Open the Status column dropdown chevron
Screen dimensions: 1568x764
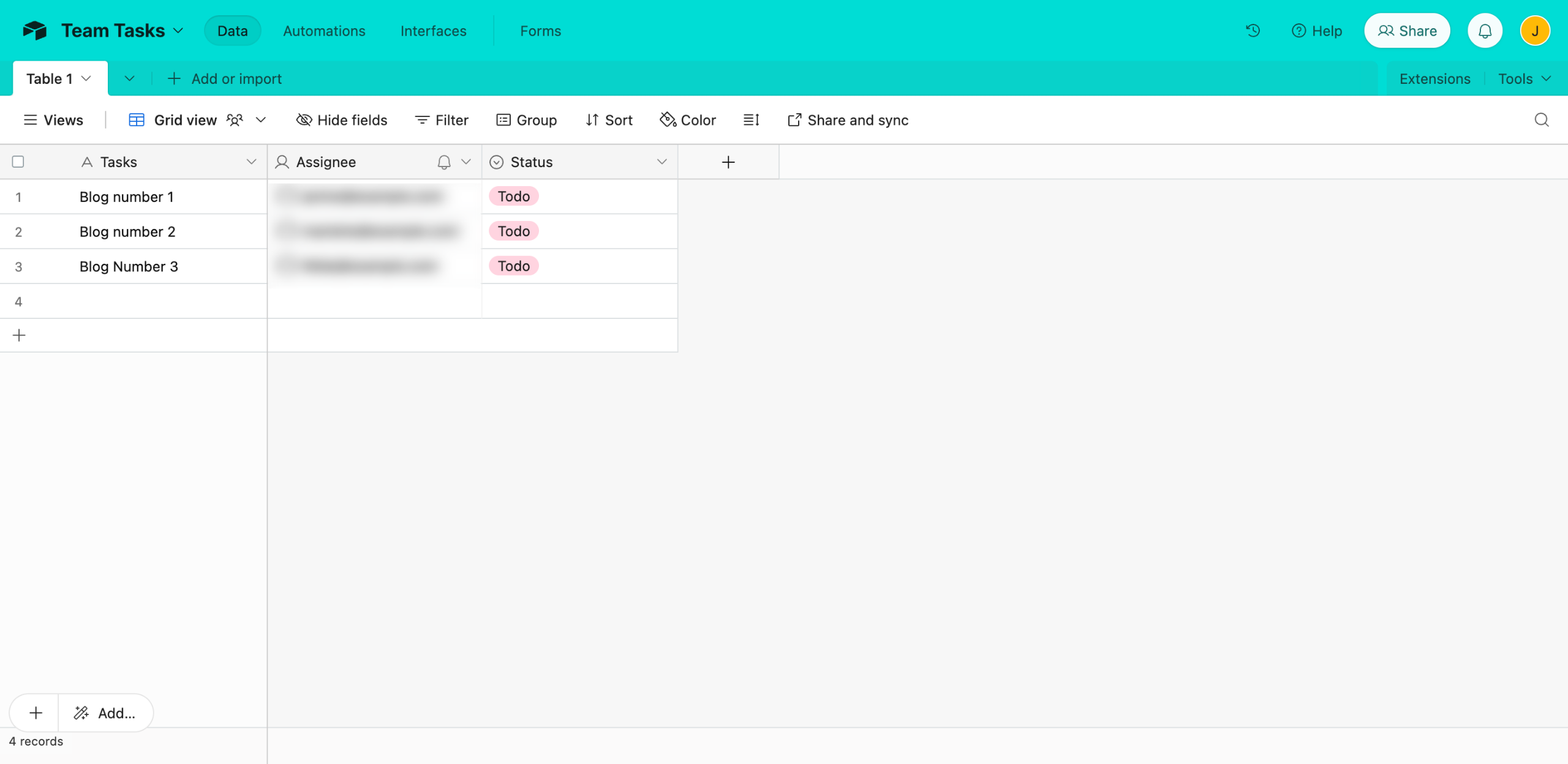661,162
